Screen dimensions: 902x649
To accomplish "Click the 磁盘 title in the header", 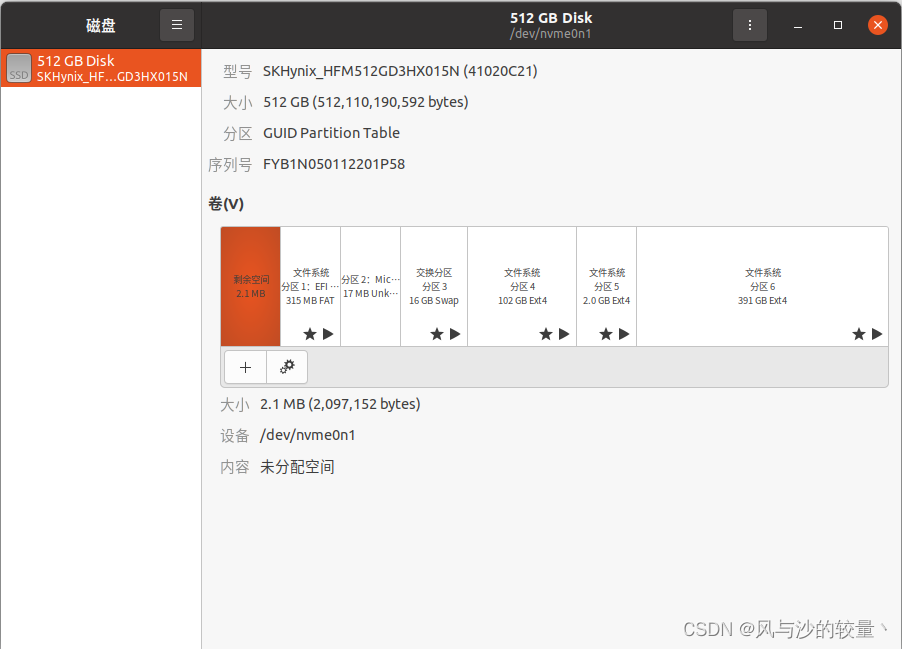I will tap(101, 25).
